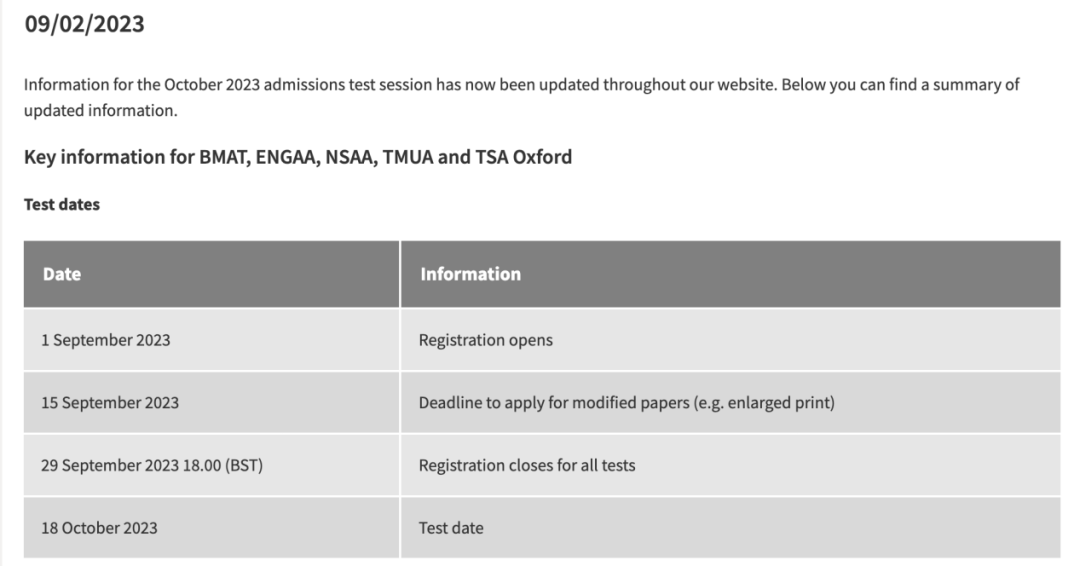Viewport: 1080px width, 566px height.
Task: Select the 29 September 2023 18.00 (BST) cell
Action: (x=211, y=465)
